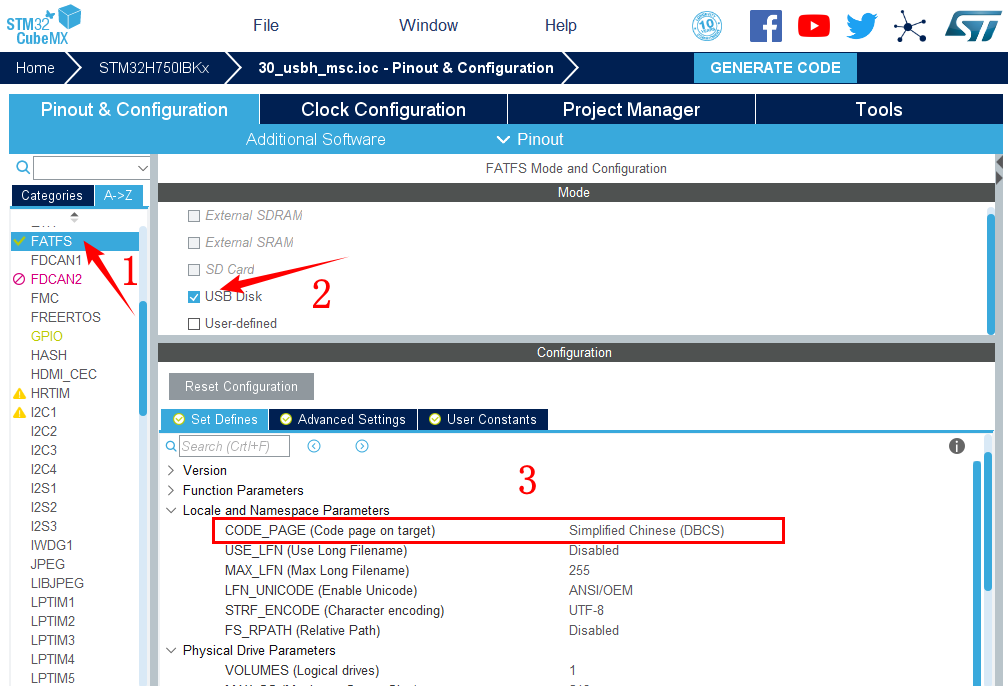Expand the Version parameter group
1008x686 pixels.
tap(171, 470)
